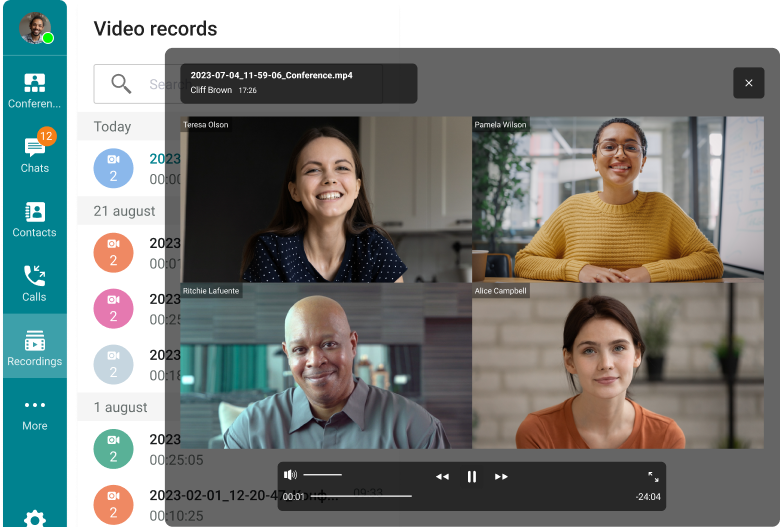Click the user profile avatar
This screenshot has height=527, width=780.
tap(35, 28)
